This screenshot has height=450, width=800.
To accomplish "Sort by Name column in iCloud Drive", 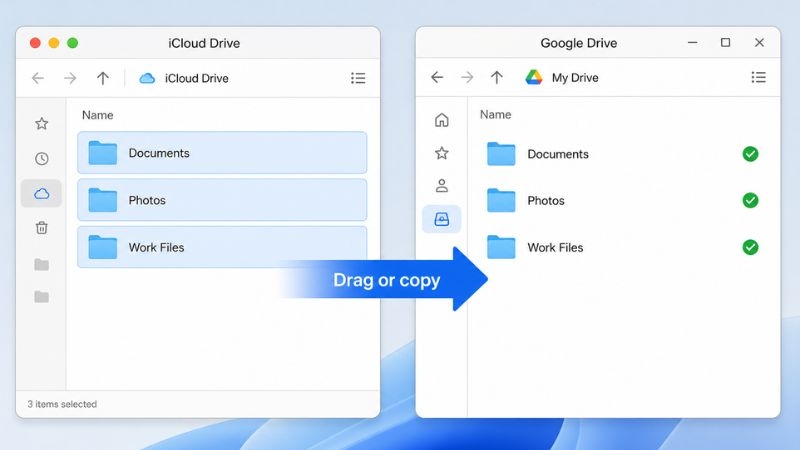I will (97, 115).
